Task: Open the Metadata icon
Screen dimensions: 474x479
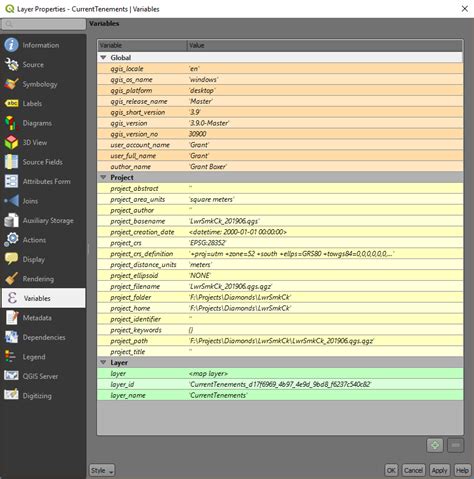Action: (11, 318)
